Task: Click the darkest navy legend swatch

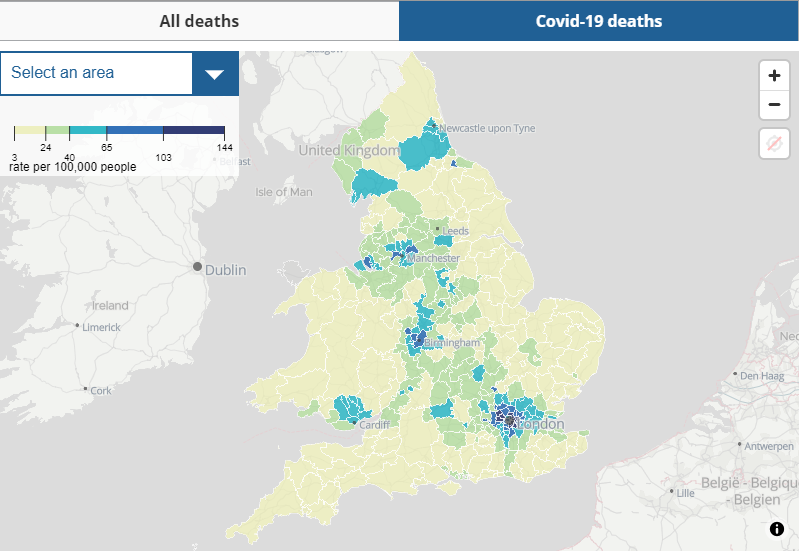Action: click(x=193, y=131)
